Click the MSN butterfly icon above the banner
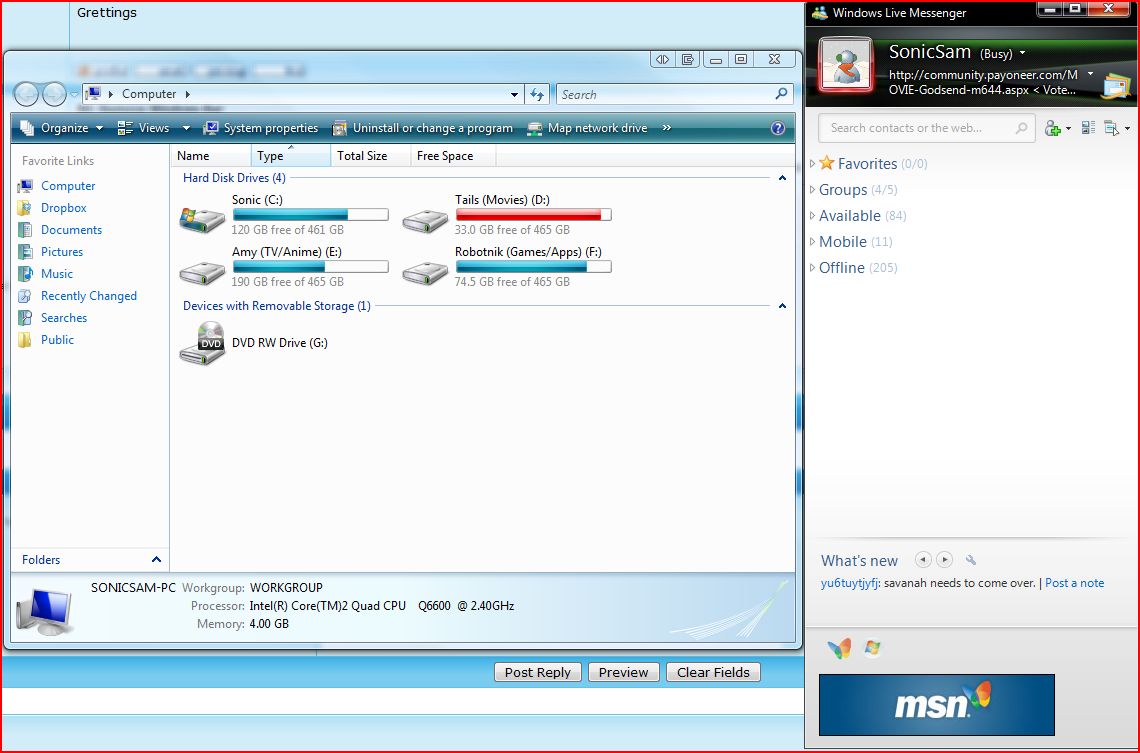This screenshot has width=1140, height=753. point(840,648)
